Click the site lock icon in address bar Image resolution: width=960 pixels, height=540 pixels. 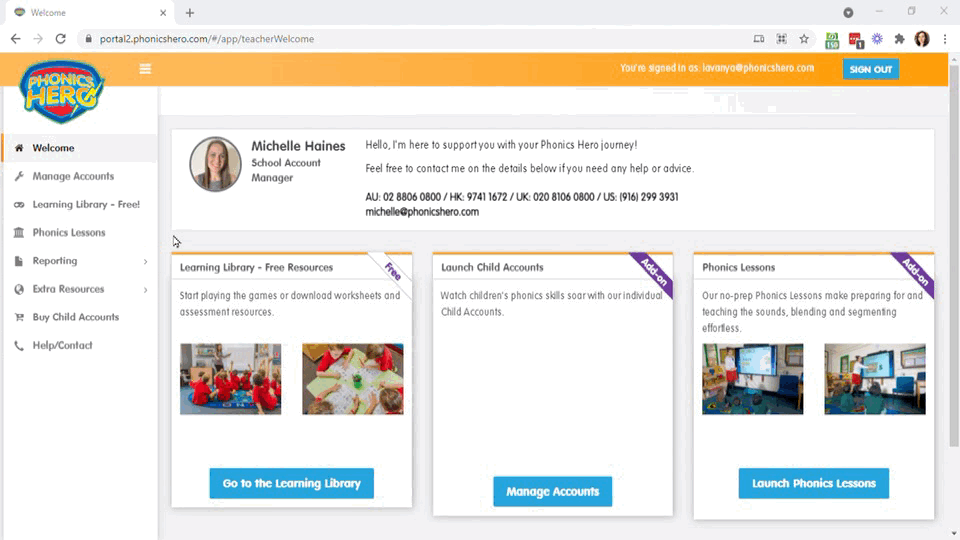point(88,39)
